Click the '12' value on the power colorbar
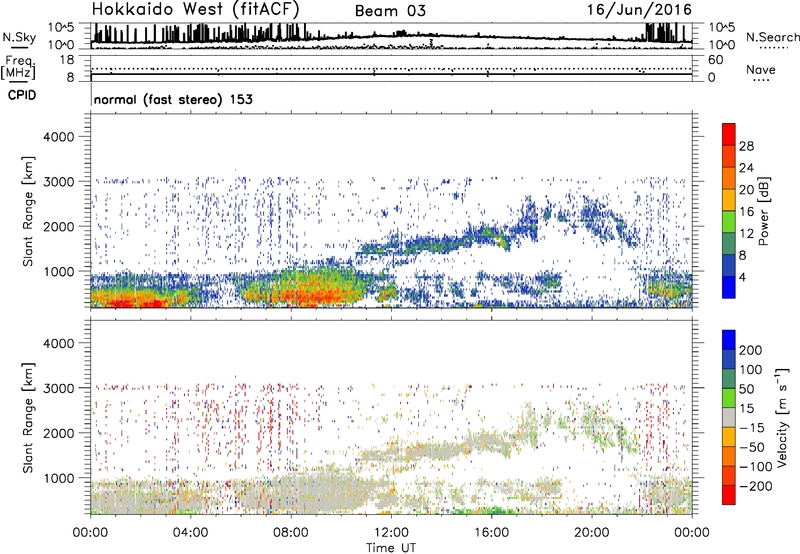 pyautogui.click(x=746, y=234)
